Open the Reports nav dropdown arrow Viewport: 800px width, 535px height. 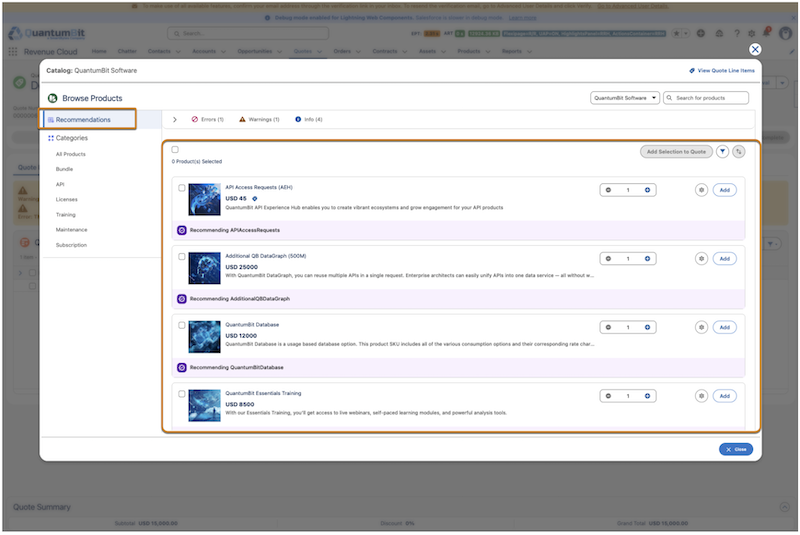[x=529, y=52]
